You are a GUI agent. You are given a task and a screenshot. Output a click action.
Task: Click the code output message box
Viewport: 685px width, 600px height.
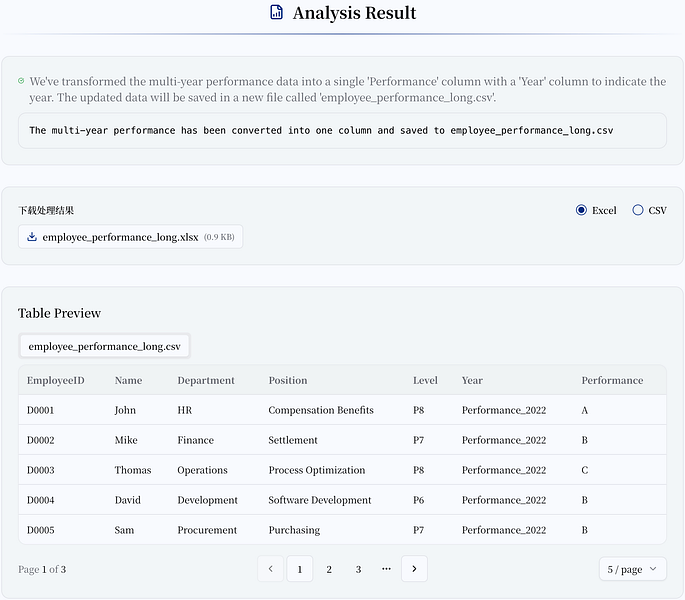tap(342, 130)
